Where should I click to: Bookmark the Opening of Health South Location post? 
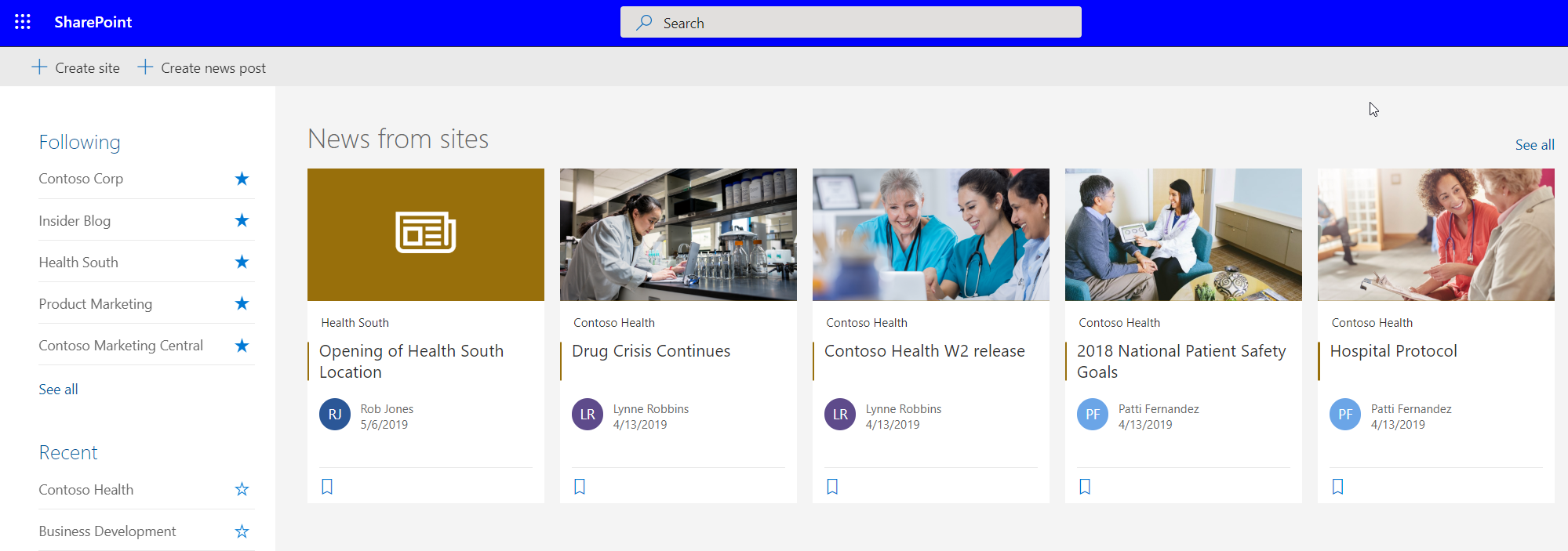pos(327,487)
